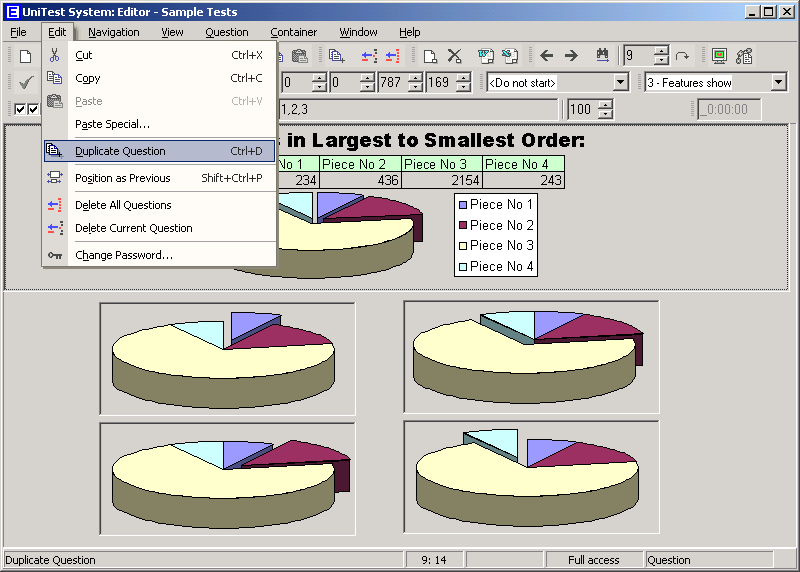The width and height of the screenshot is (800, 572).
Task: Choose Delete Current Question entry
Action: [160, 228]
